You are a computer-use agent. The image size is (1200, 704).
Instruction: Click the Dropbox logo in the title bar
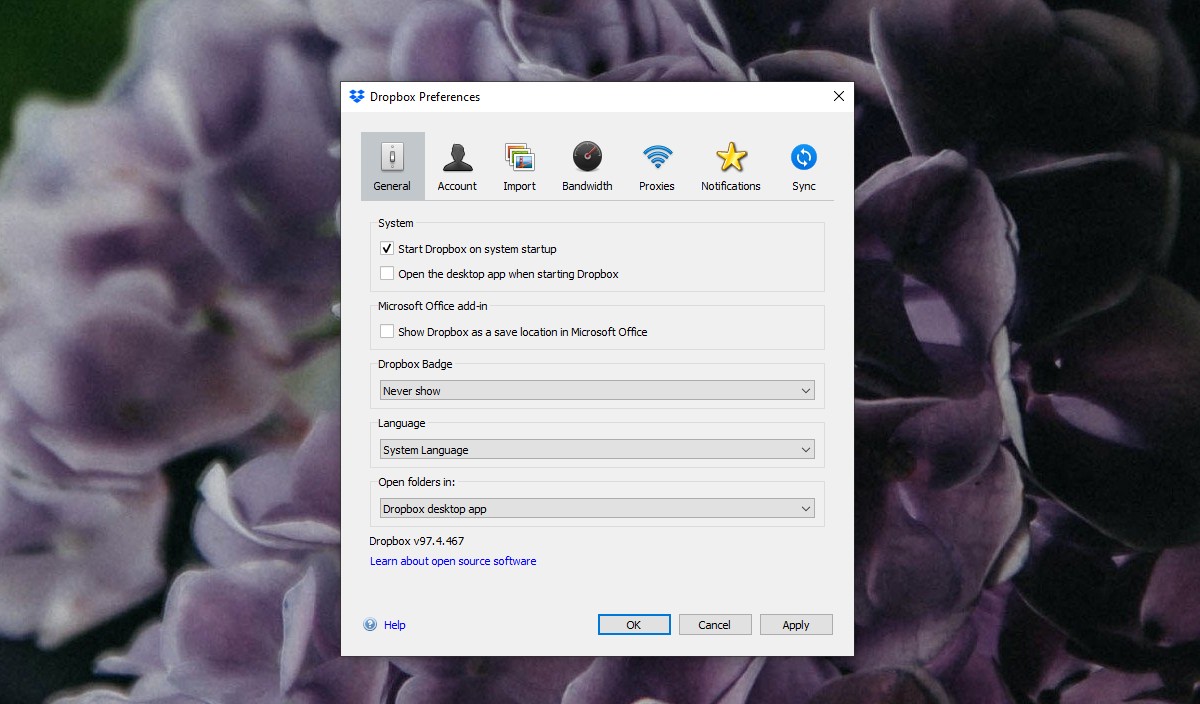tap(357, 97)
